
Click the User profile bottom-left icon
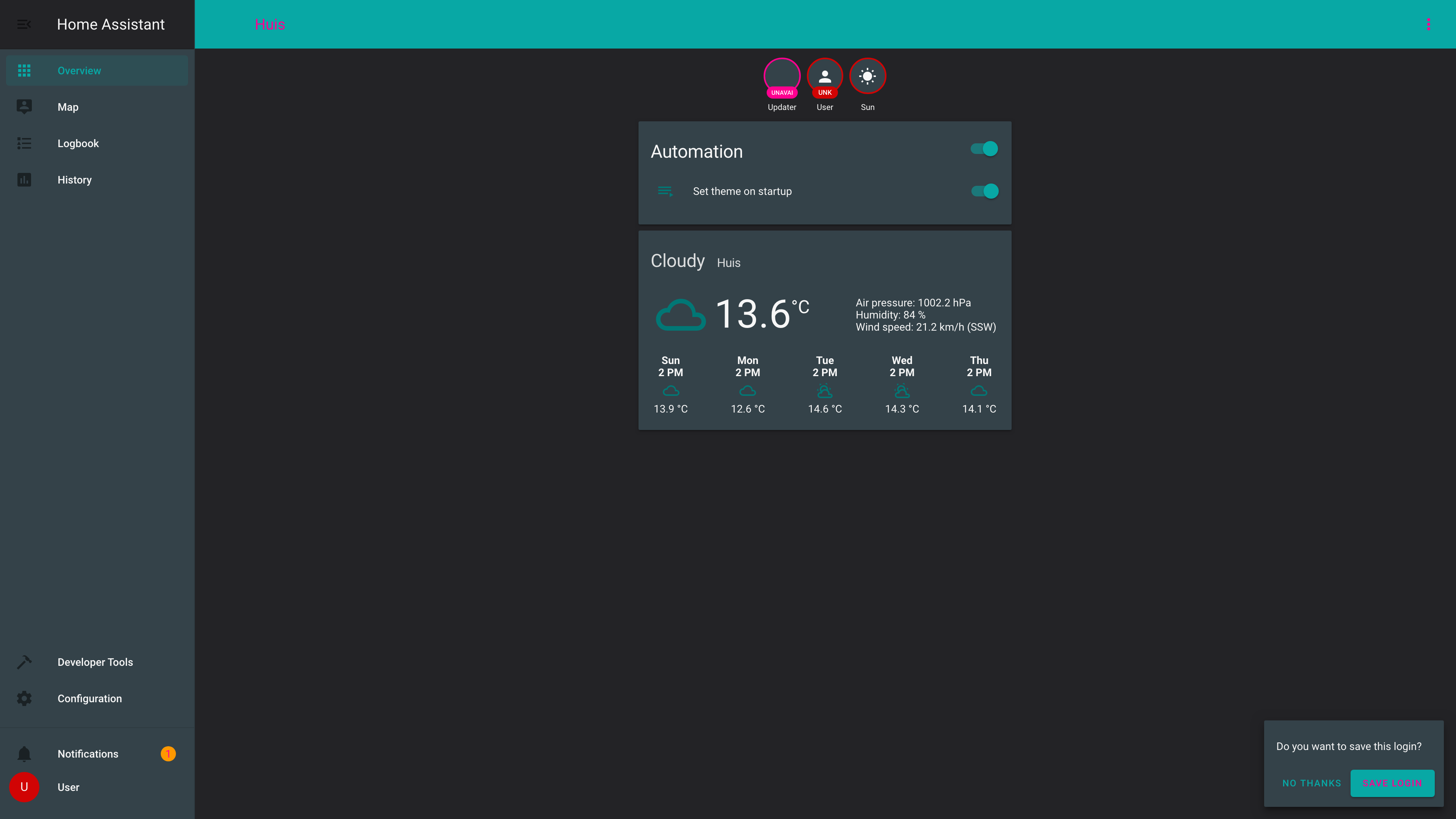click(x=24, y=787)
